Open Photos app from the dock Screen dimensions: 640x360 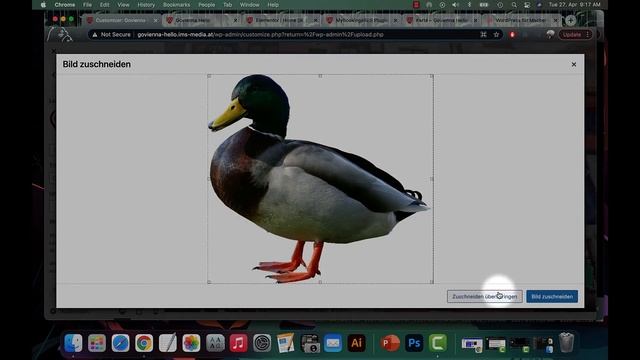191,343
